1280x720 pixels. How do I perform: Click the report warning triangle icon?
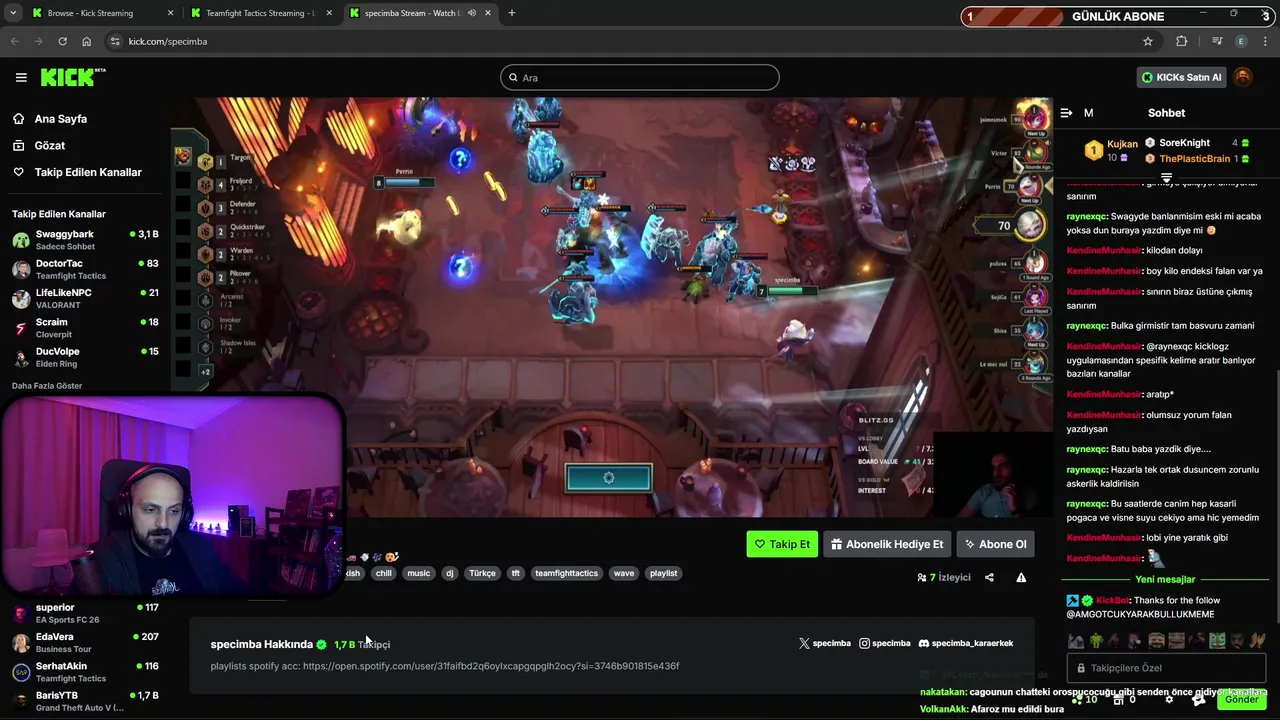(1021, 577)
